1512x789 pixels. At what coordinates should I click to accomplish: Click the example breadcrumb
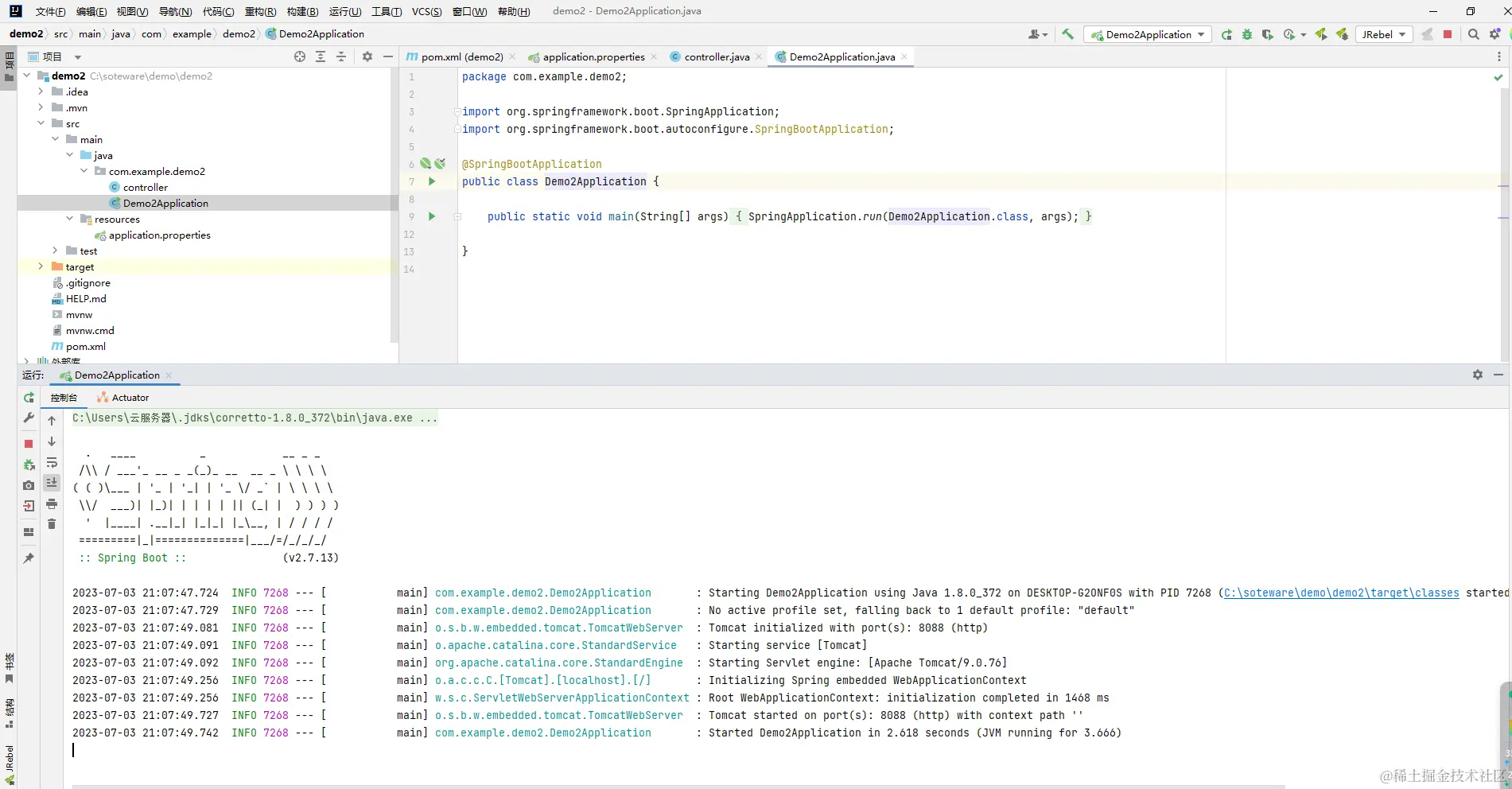click(x=192, y=33)
